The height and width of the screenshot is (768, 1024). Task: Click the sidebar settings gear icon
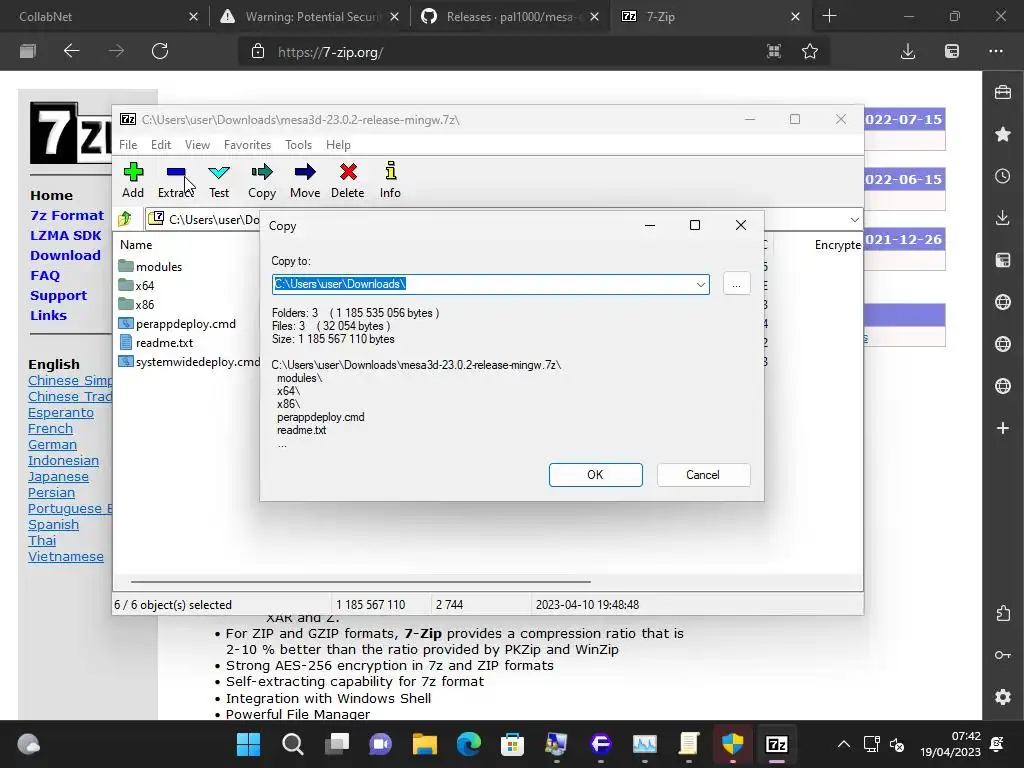1003,697
